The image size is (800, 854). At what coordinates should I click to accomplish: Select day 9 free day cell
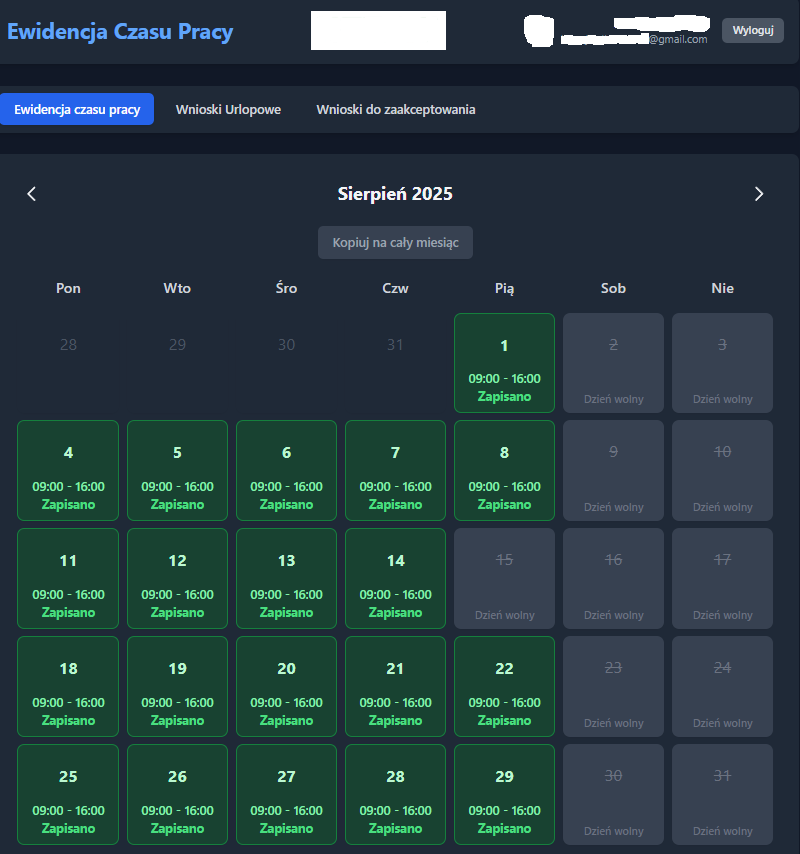click(613, 471)
